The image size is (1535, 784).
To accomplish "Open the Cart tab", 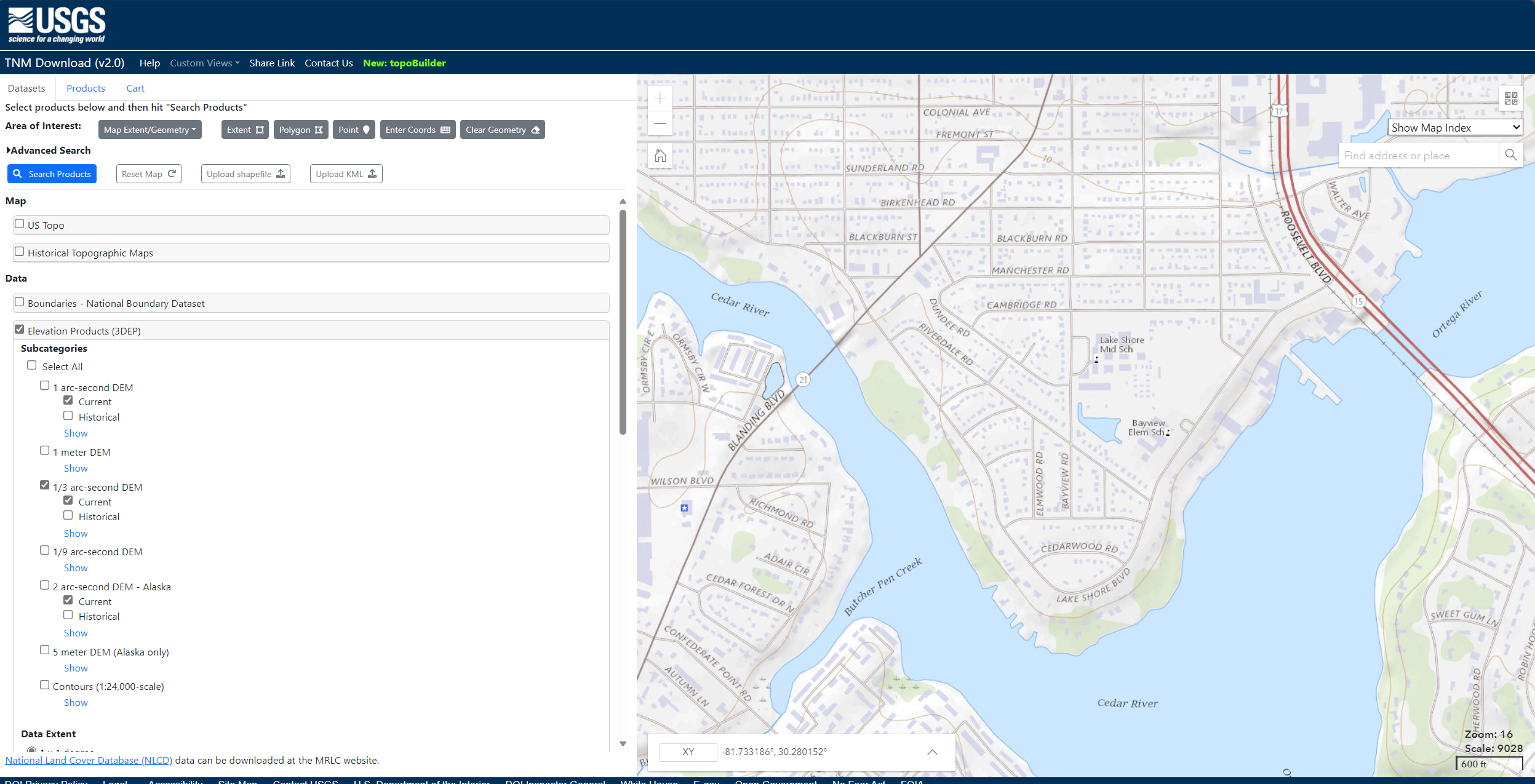I will [x=135, y=89].
